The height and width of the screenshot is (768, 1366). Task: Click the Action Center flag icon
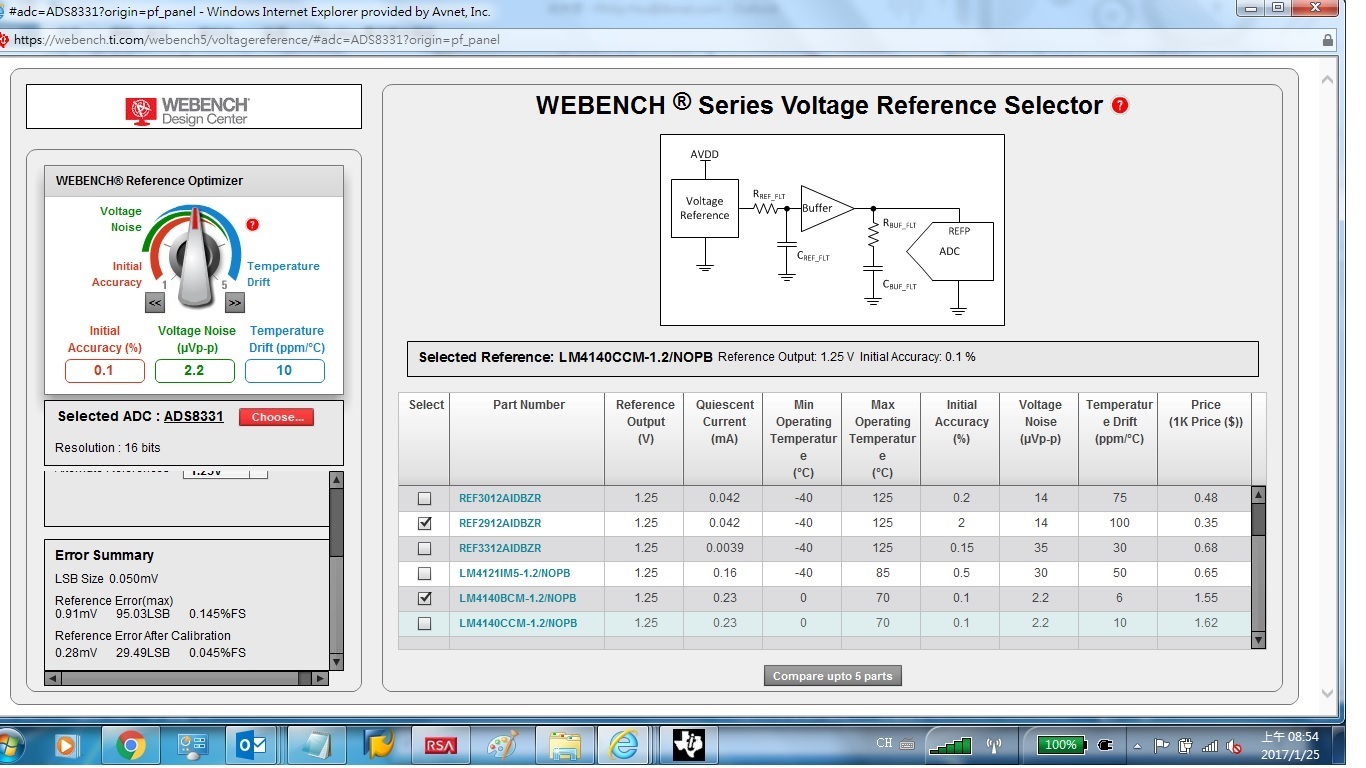1162,745
